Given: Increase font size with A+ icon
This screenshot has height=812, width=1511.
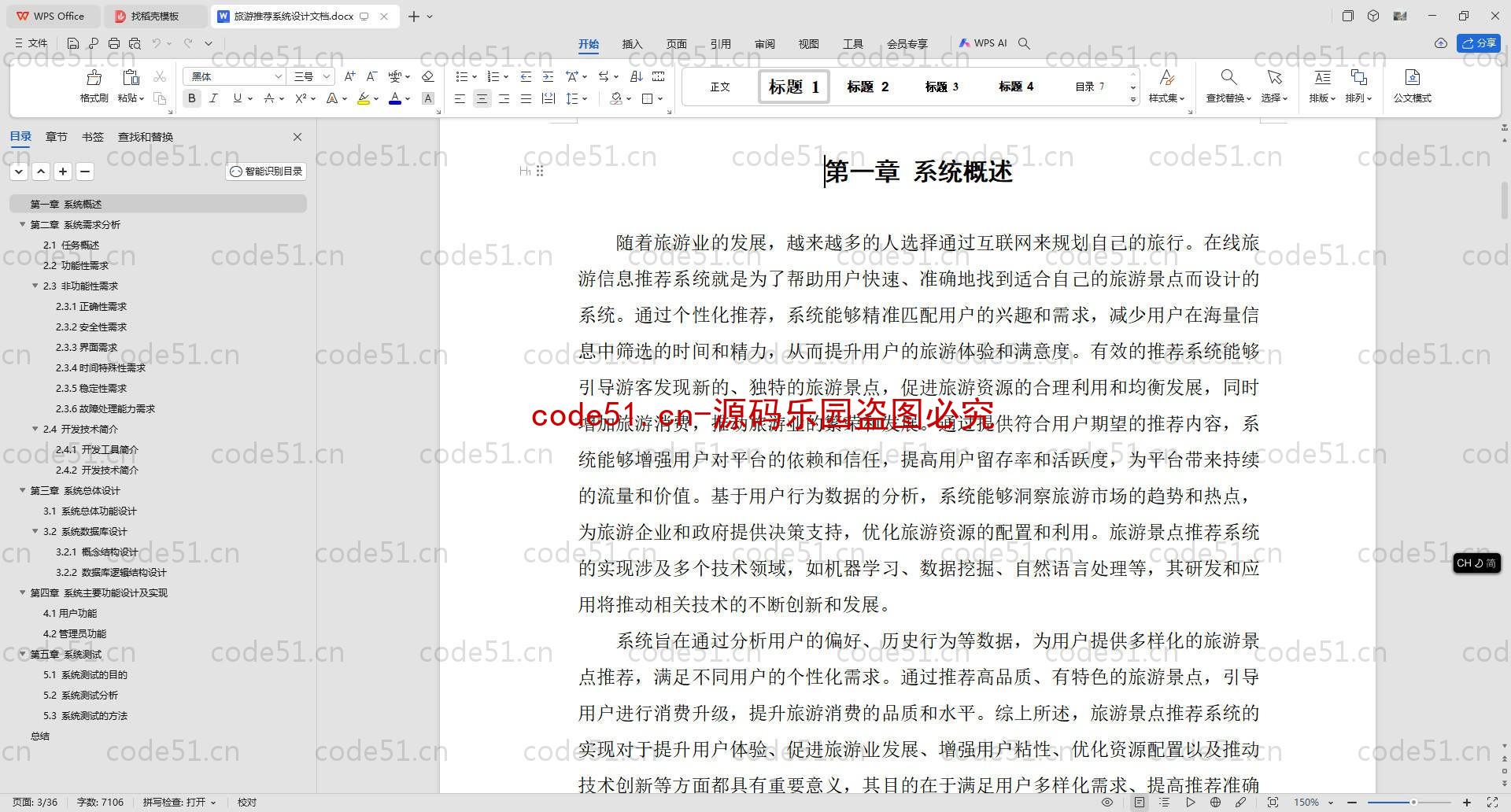Looking at the screenshot, I should pyautogui.click(x=350, y=76).
